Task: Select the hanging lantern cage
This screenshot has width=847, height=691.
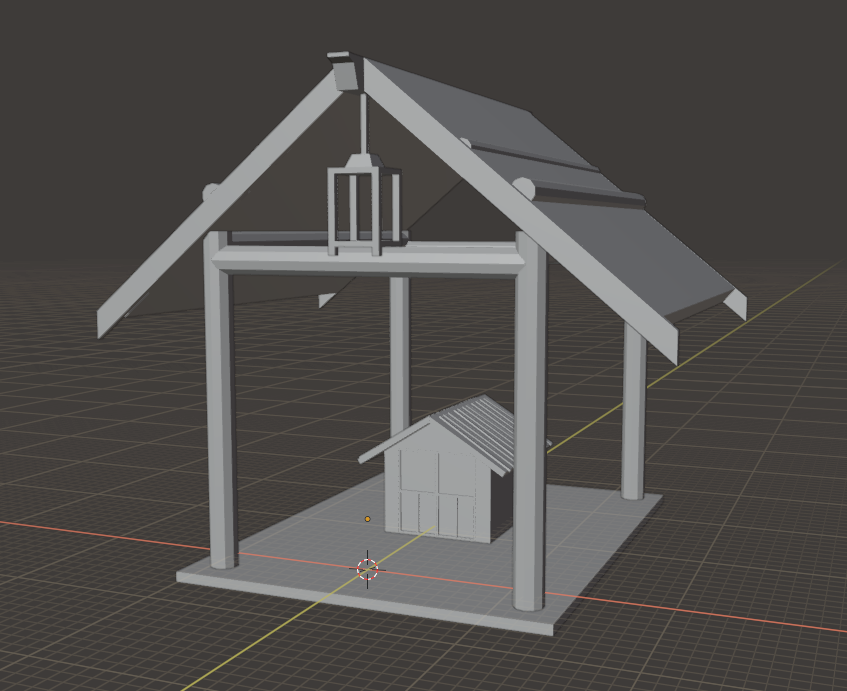Action: click(x=364, y=205)
